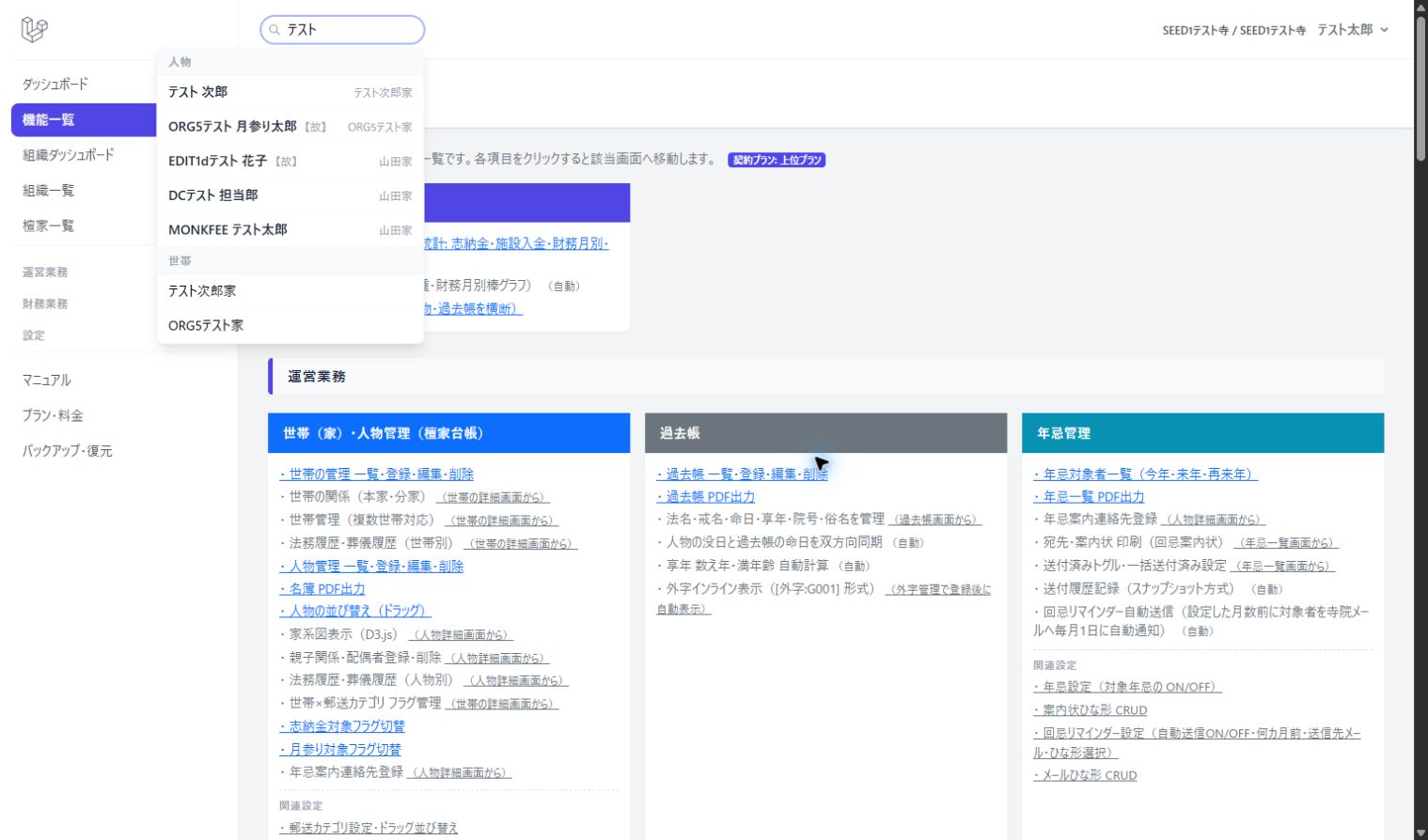The height and width of the screenshot is (840, 1428).
Task: Open メールひな形 CRUD link
Action: 1085,776
